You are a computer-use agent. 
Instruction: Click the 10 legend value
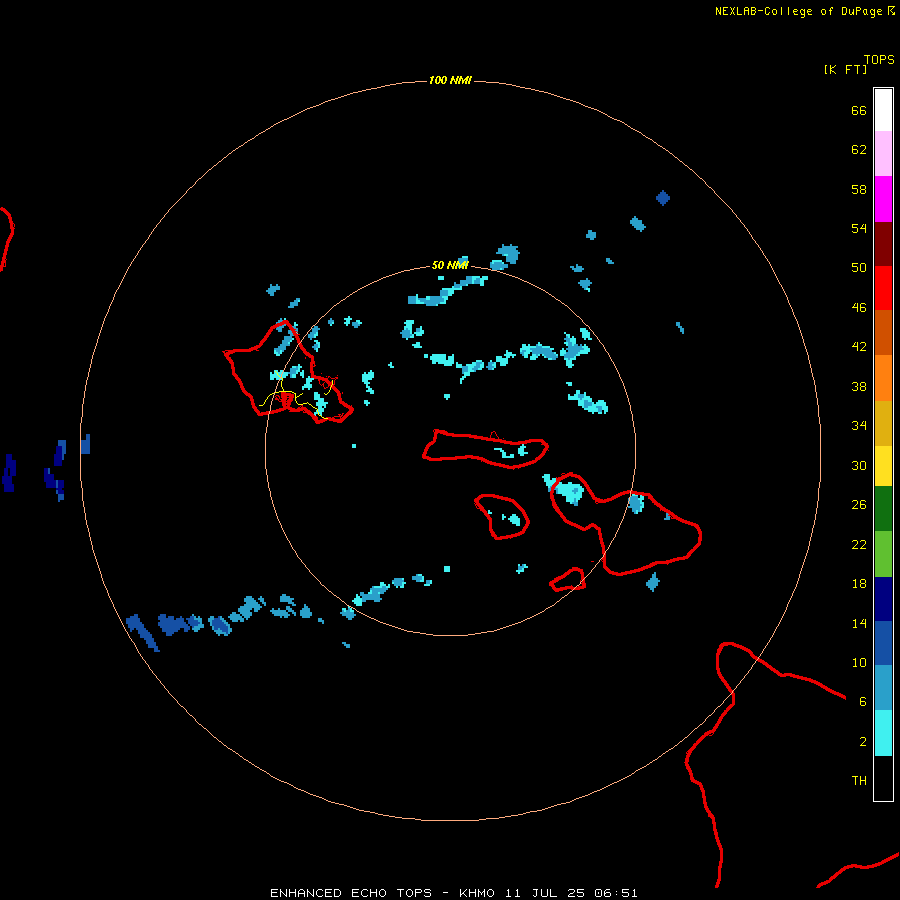[859, 663]
